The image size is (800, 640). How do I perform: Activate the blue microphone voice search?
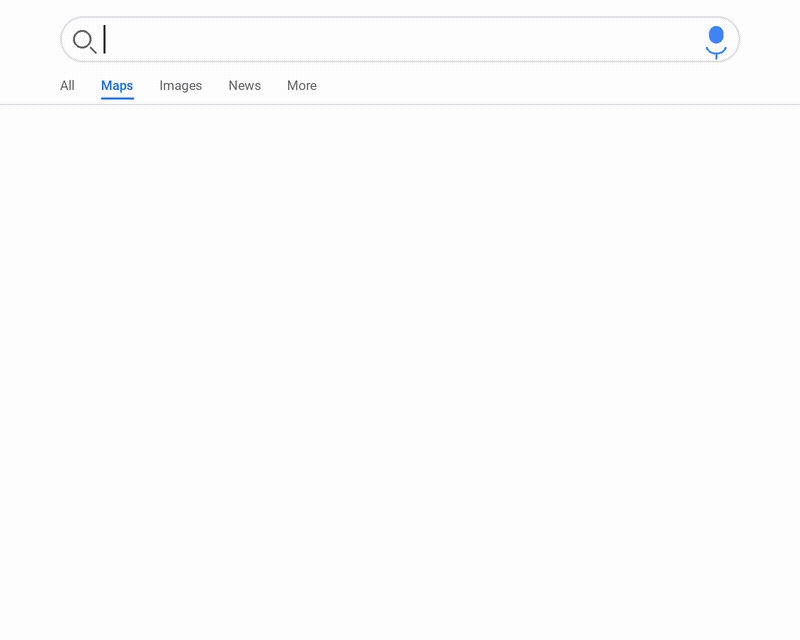tap(716, 40)
